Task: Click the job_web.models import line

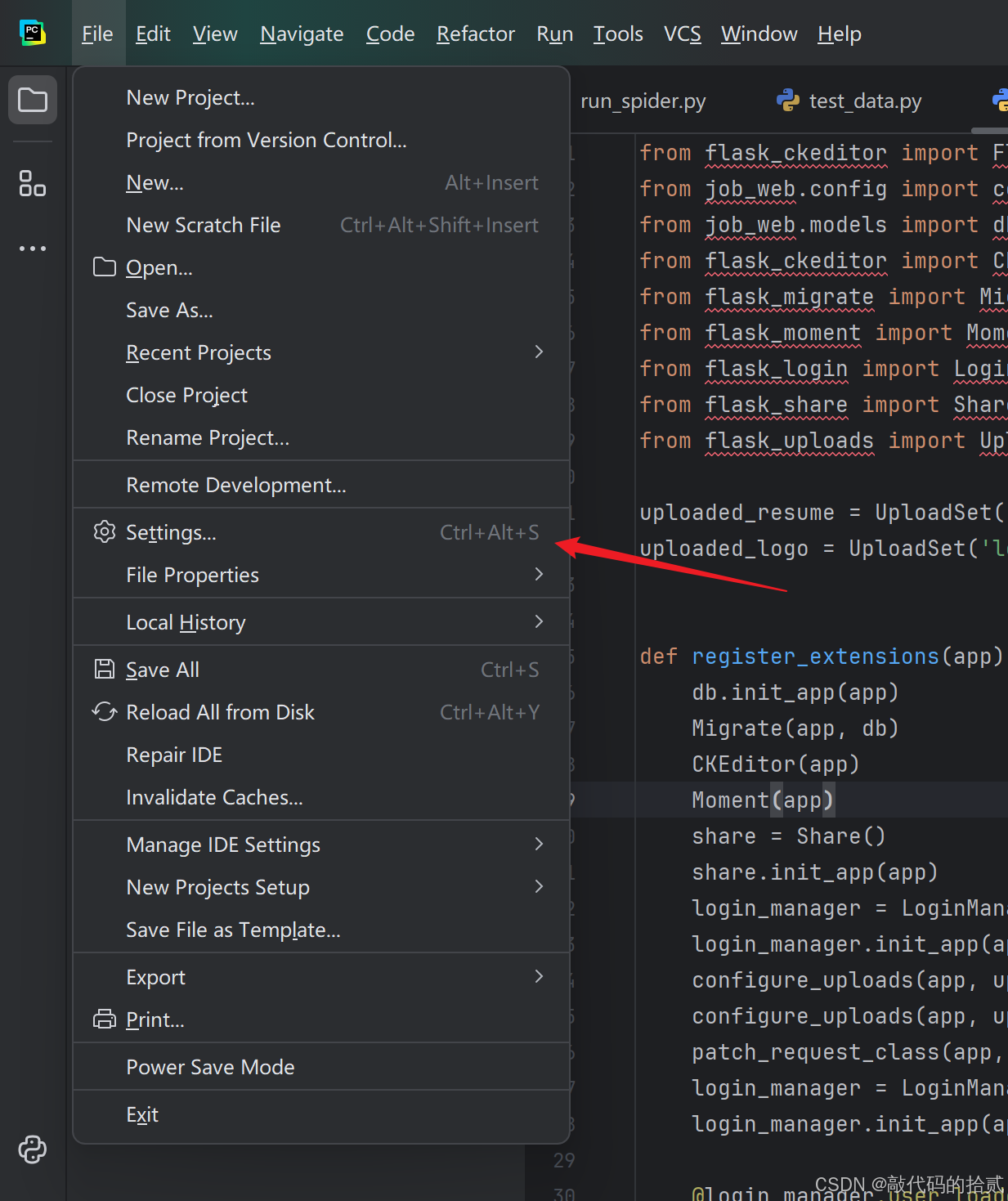Action: click(823, 225)
